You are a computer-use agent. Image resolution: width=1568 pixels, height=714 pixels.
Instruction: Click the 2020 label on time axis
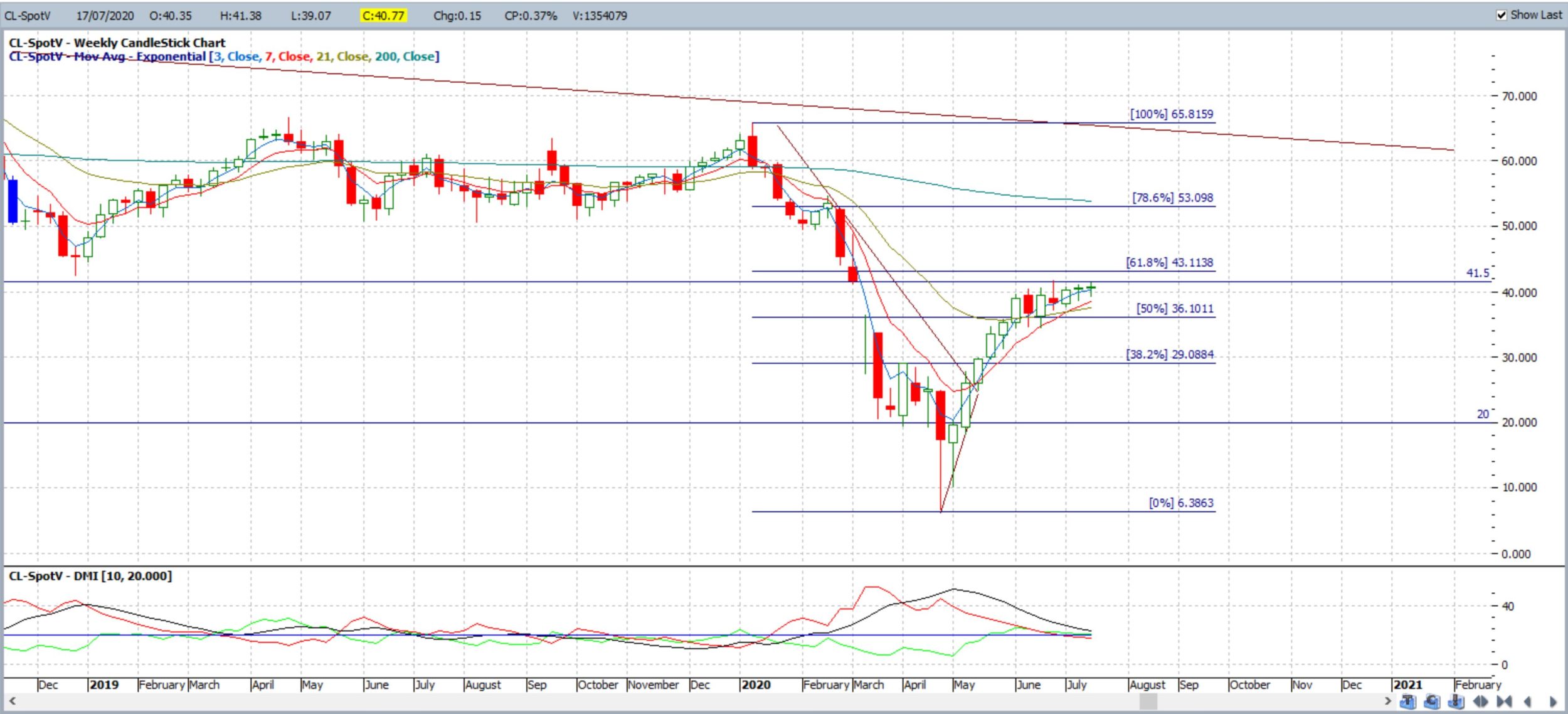(x=756, y=685)
